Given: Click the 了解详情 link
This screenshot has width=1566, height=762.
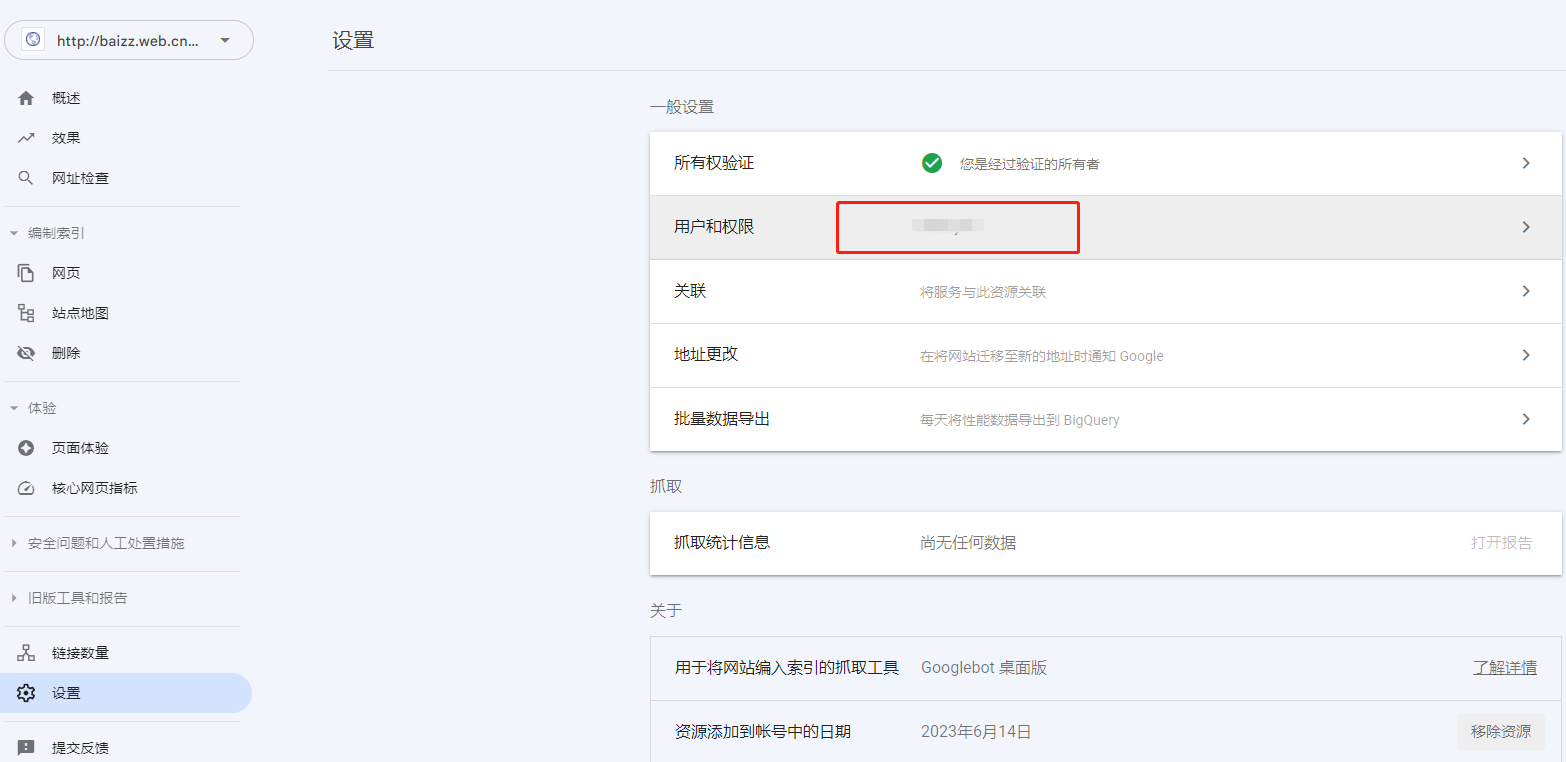Looking at the screenshot, I should (x=1504, y=667).
